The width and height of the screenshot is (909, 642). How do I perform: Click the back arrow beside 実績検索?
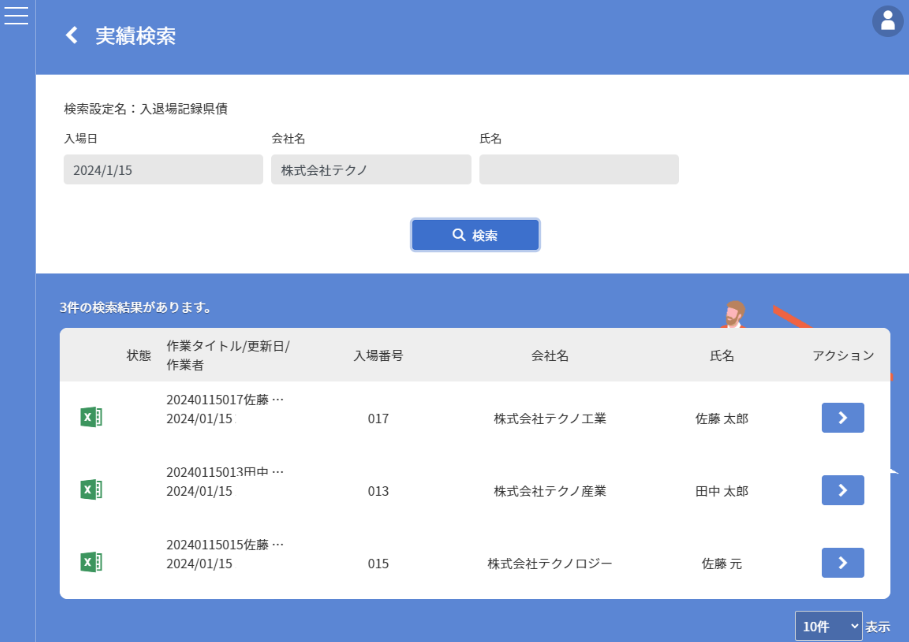(71, 36)
